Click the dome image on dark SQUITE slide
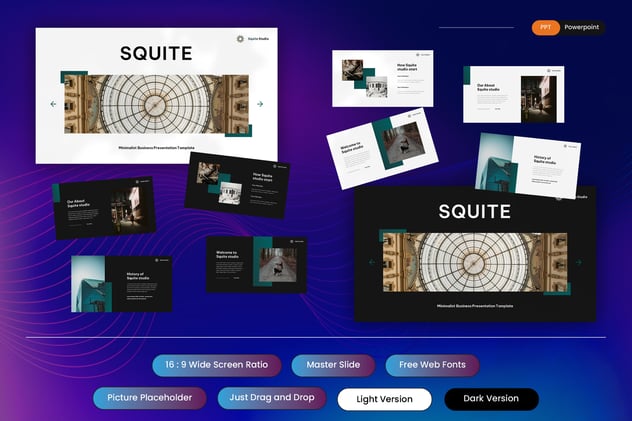The width and height of the screenshot is (632, 421). [475, 262]
